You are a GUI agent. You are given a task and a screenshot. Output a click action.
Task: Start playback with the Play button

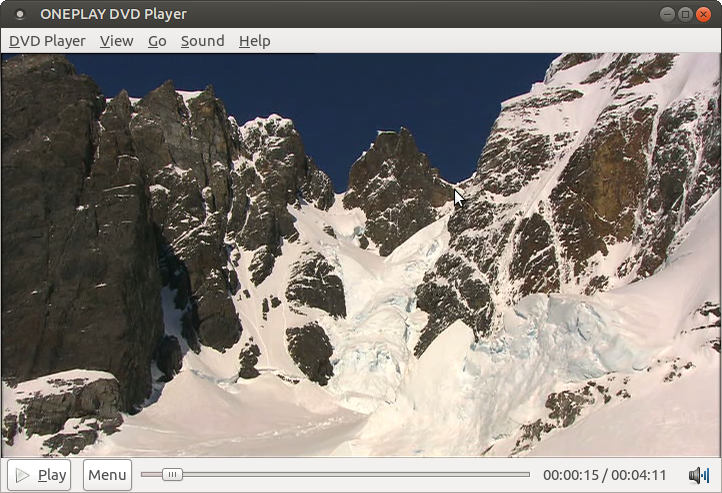coord(39,475)
